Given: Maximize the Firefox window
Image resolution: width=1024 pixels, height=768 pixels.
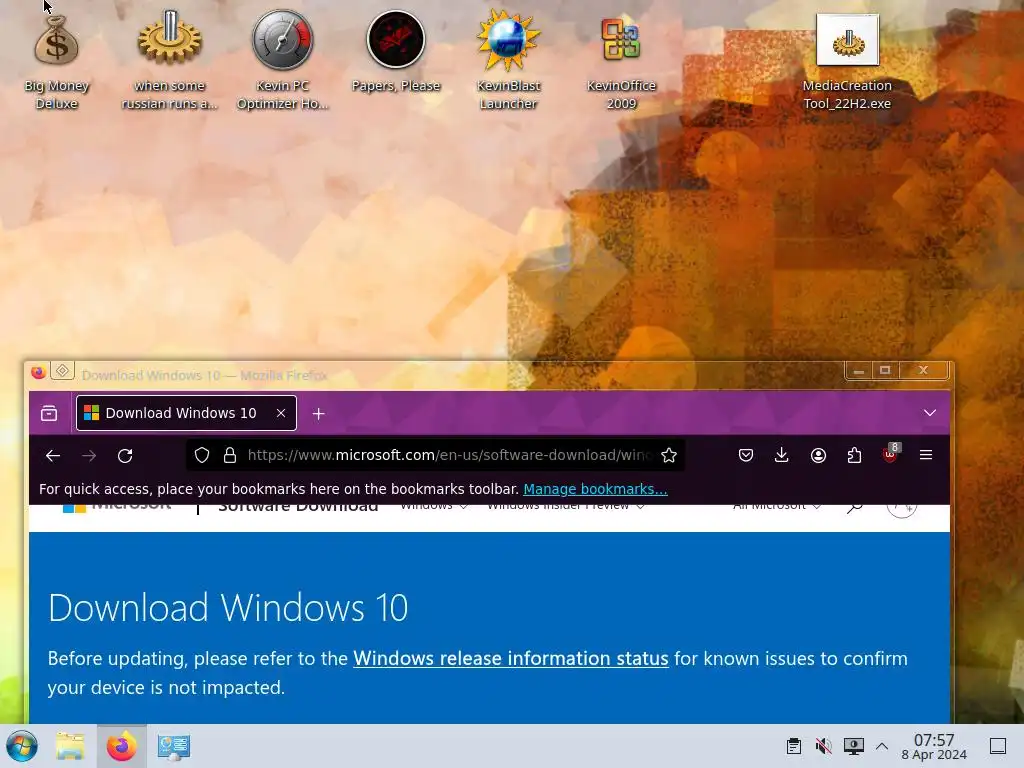Looking at the screenshot, I should (885, 370).
